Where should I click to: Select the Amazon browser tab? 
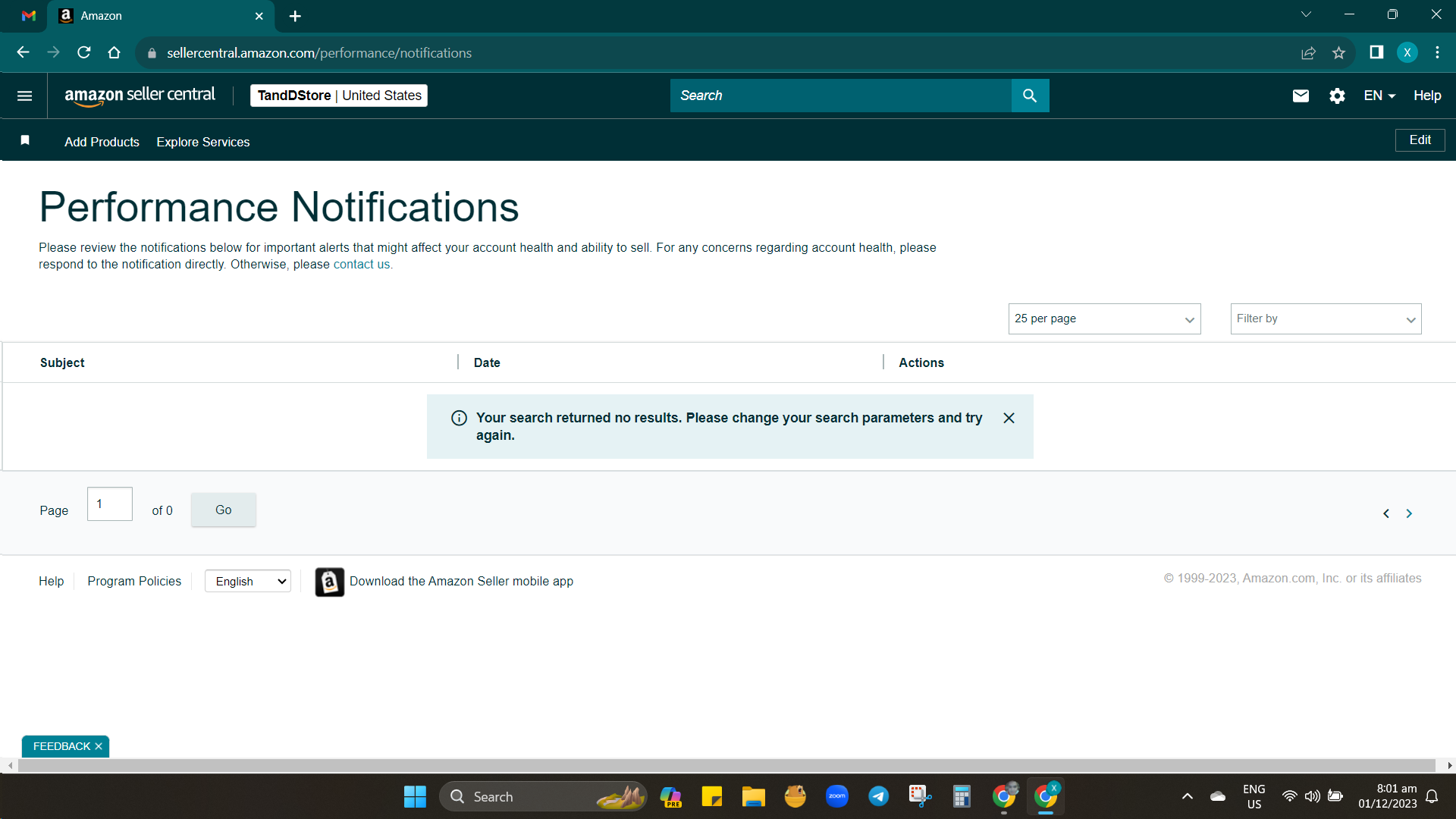162,16
